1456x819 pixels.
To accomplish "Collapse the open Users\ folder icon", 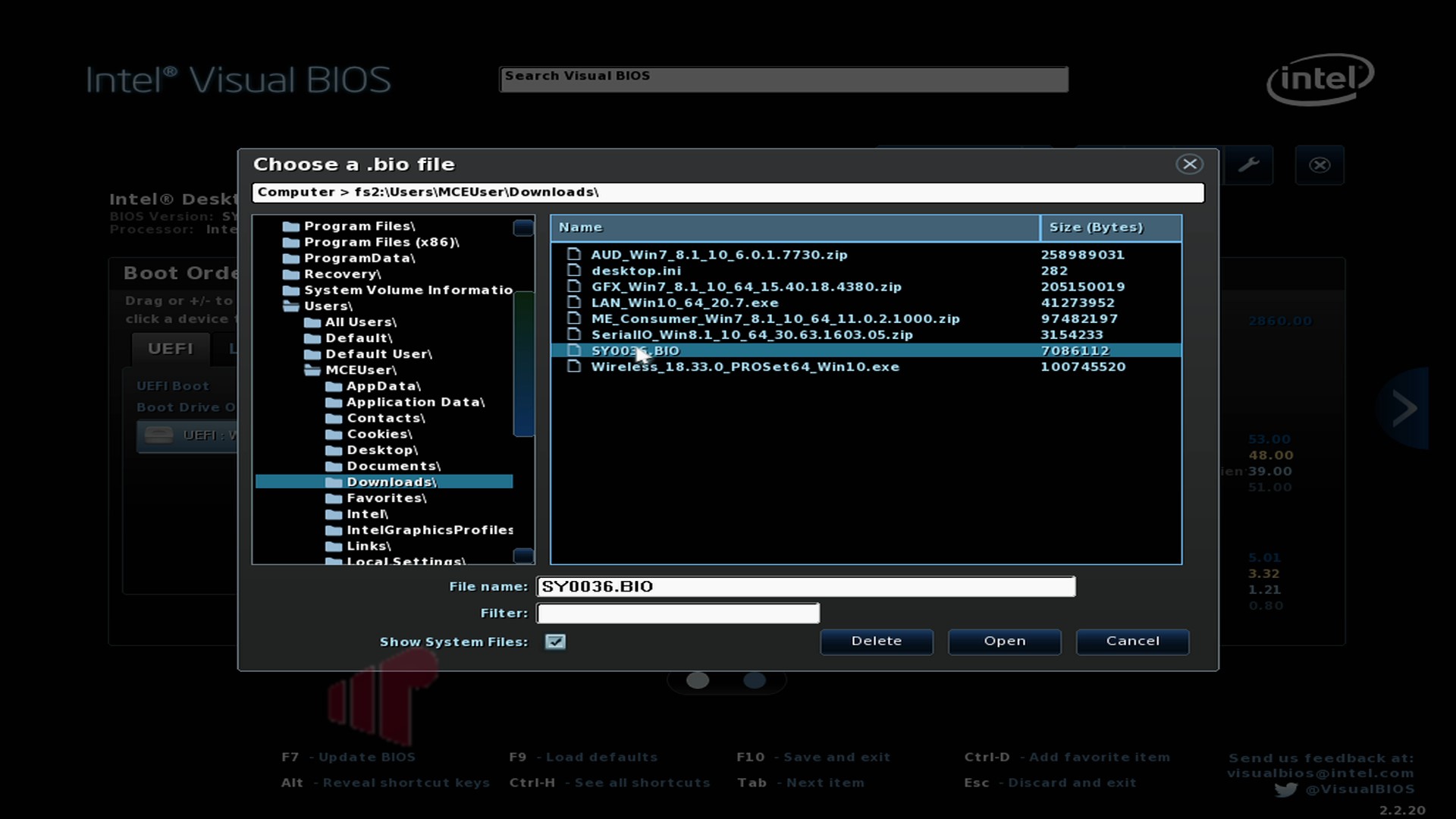I will pyautogui.click(x=291, y=306).
